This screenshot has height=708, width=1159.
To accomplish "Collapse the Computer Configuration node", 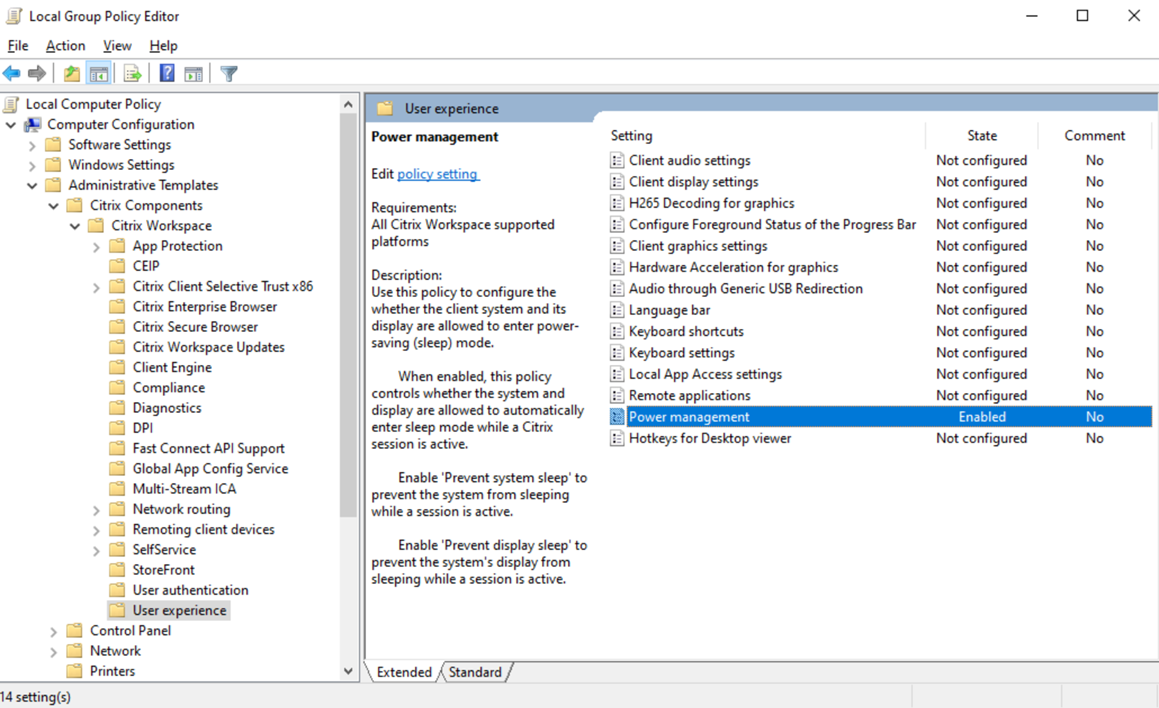I will (10, 125).
